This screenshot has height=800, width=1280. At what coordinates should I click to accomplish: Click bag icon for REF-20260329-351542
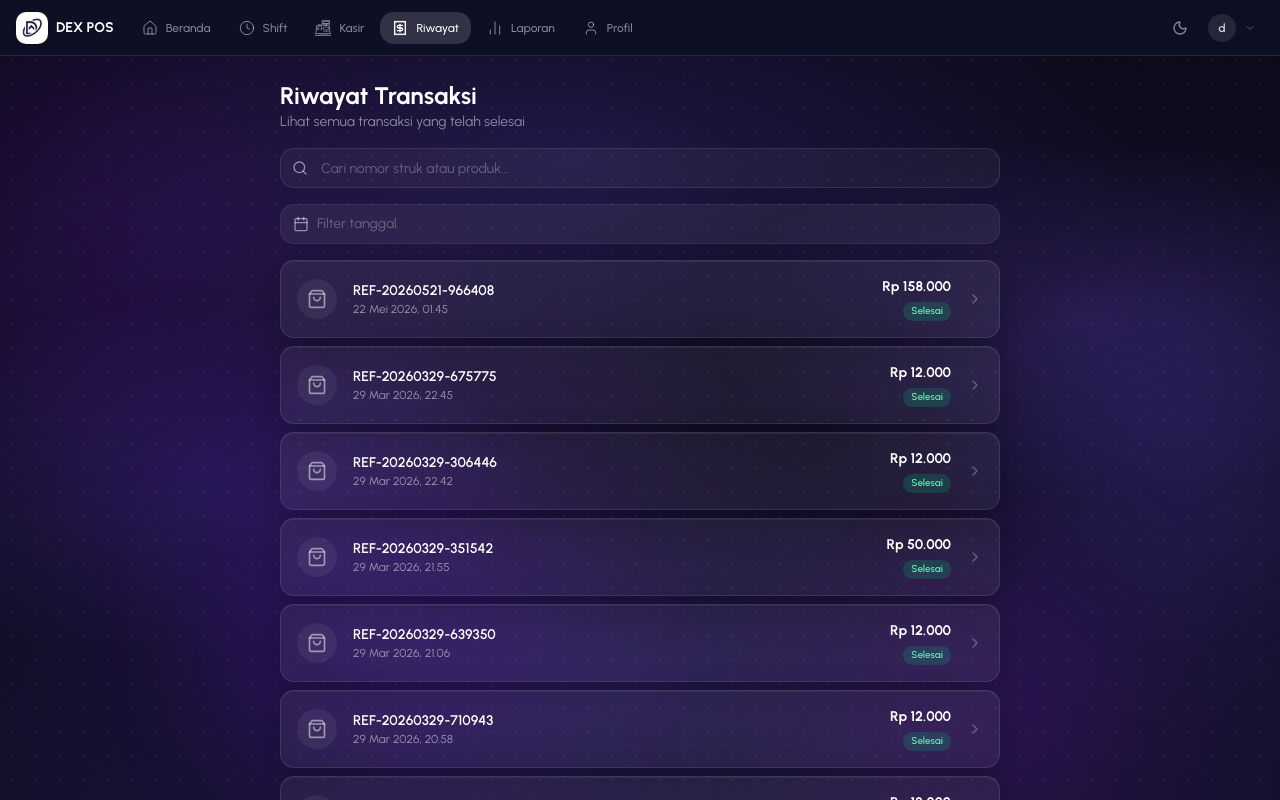[317, 557]
